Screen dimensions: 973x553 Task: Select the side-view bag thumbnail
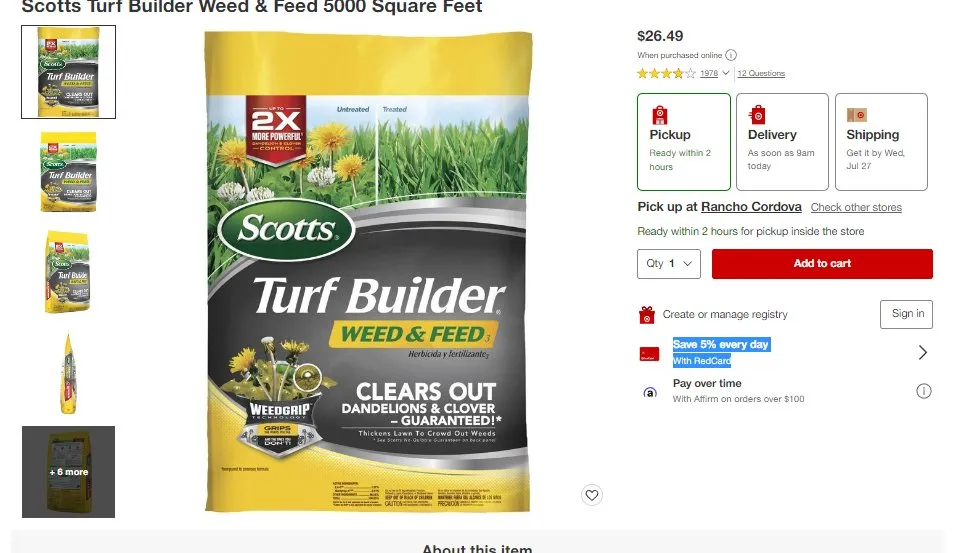[x=68, y=373]
